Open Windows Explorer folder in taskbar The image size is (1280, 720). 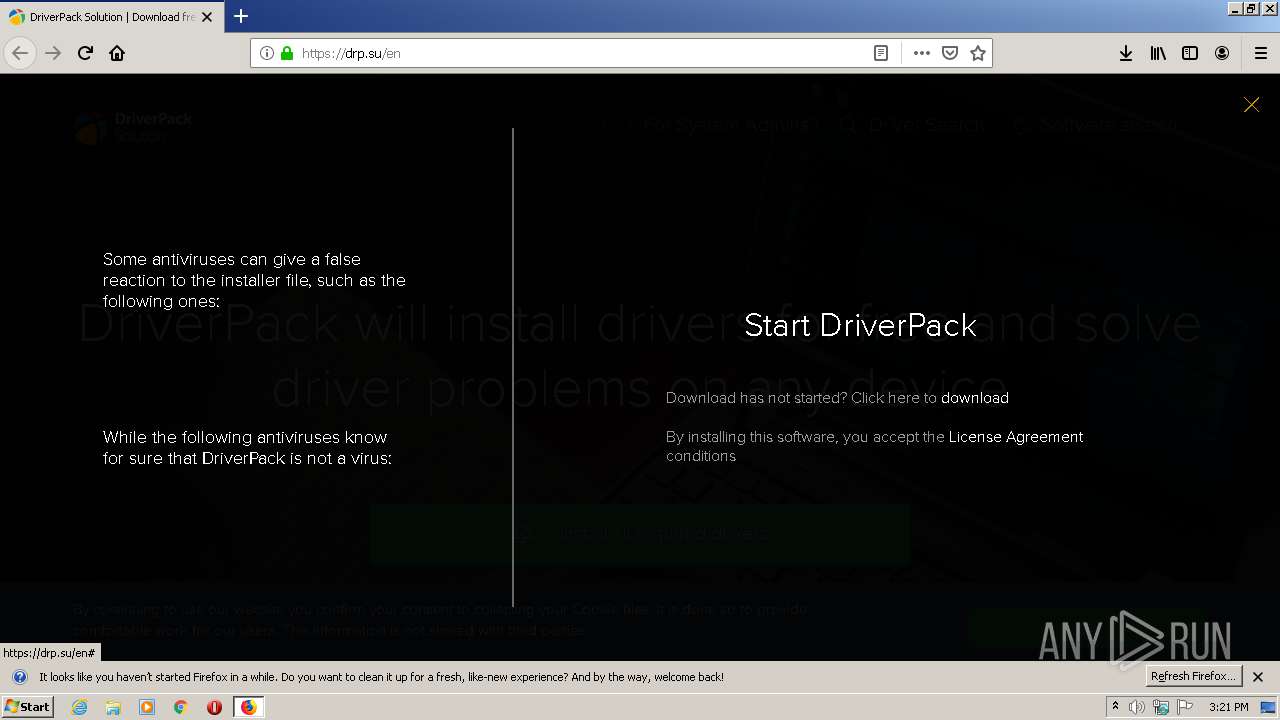[x=113, y=707]
